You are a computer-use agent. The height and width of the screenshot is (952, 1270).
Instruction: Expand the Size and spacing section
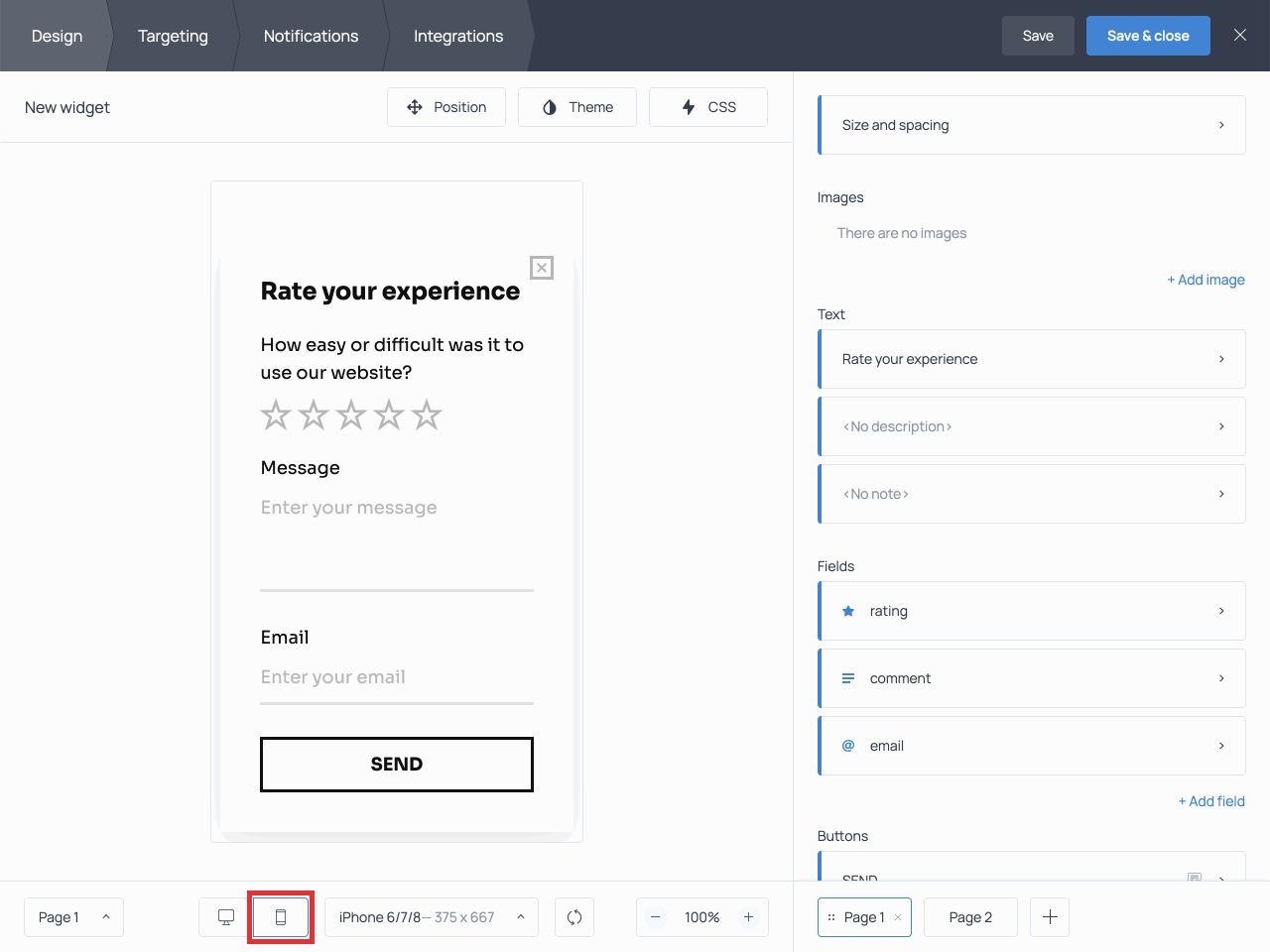coord(1032,125)
